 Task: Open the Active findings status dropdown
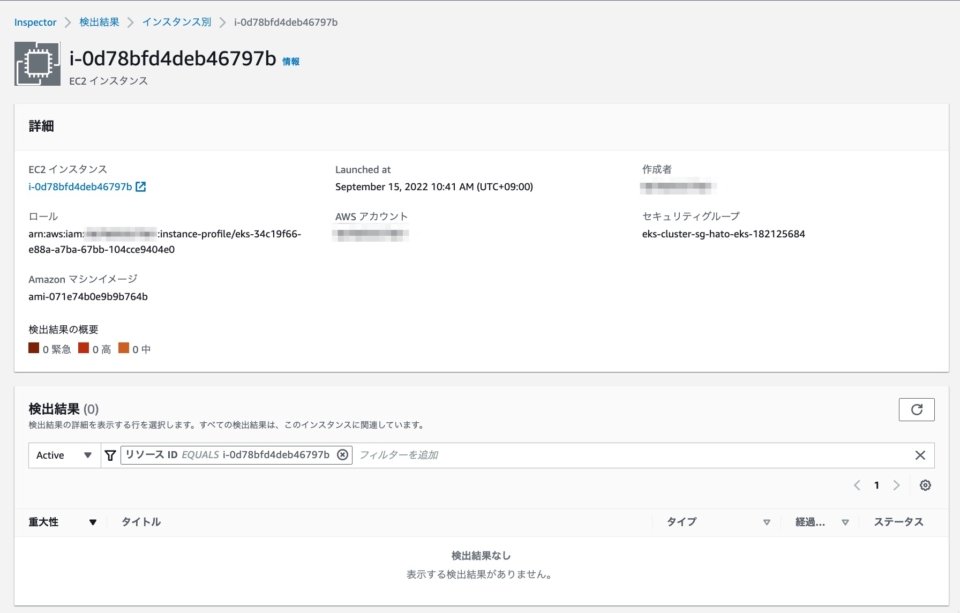(x=62, y=455)
